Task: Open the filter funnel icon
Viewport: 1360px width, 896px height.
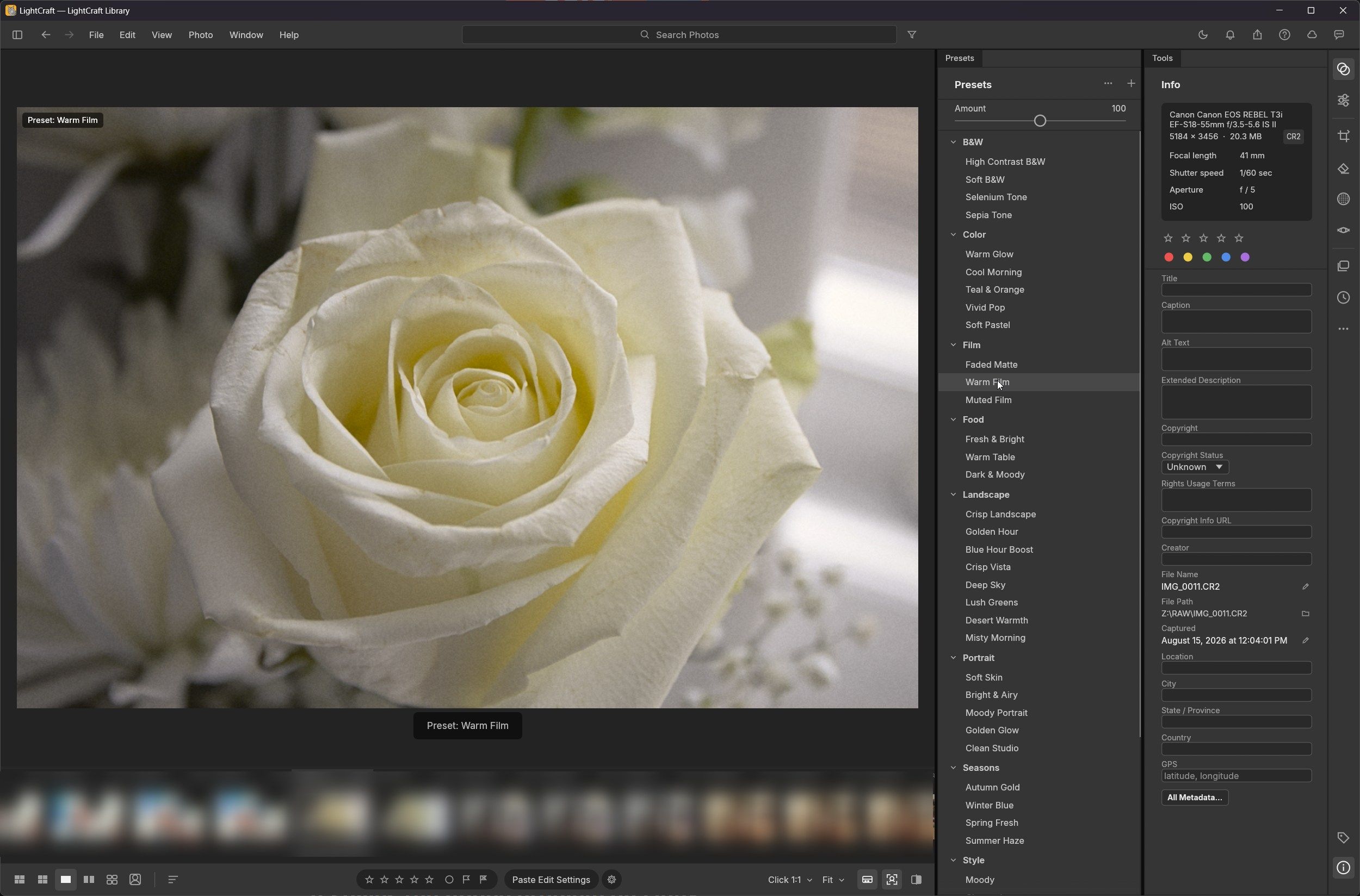Action: click(912, 35)
